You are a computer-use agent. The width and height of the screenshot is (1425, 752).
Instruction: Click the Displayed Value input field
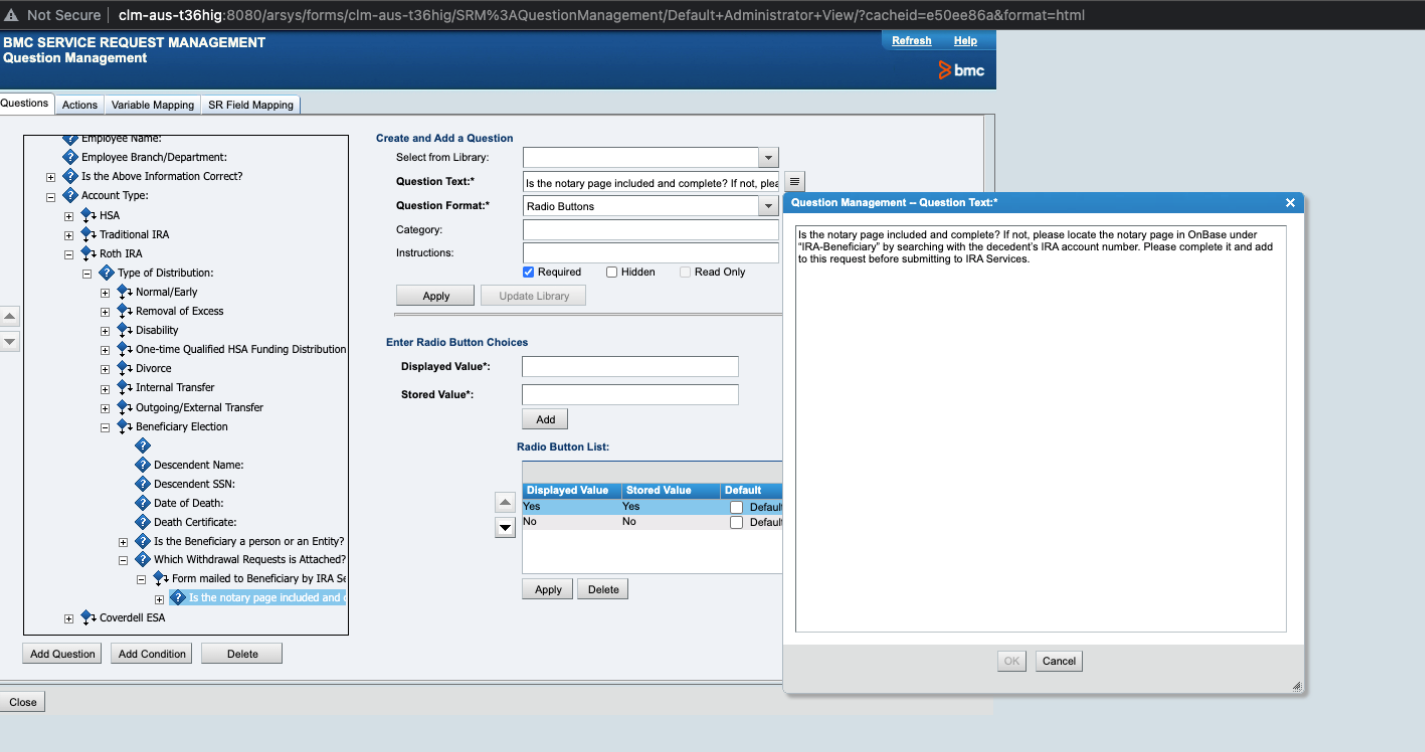click(630, 366)
